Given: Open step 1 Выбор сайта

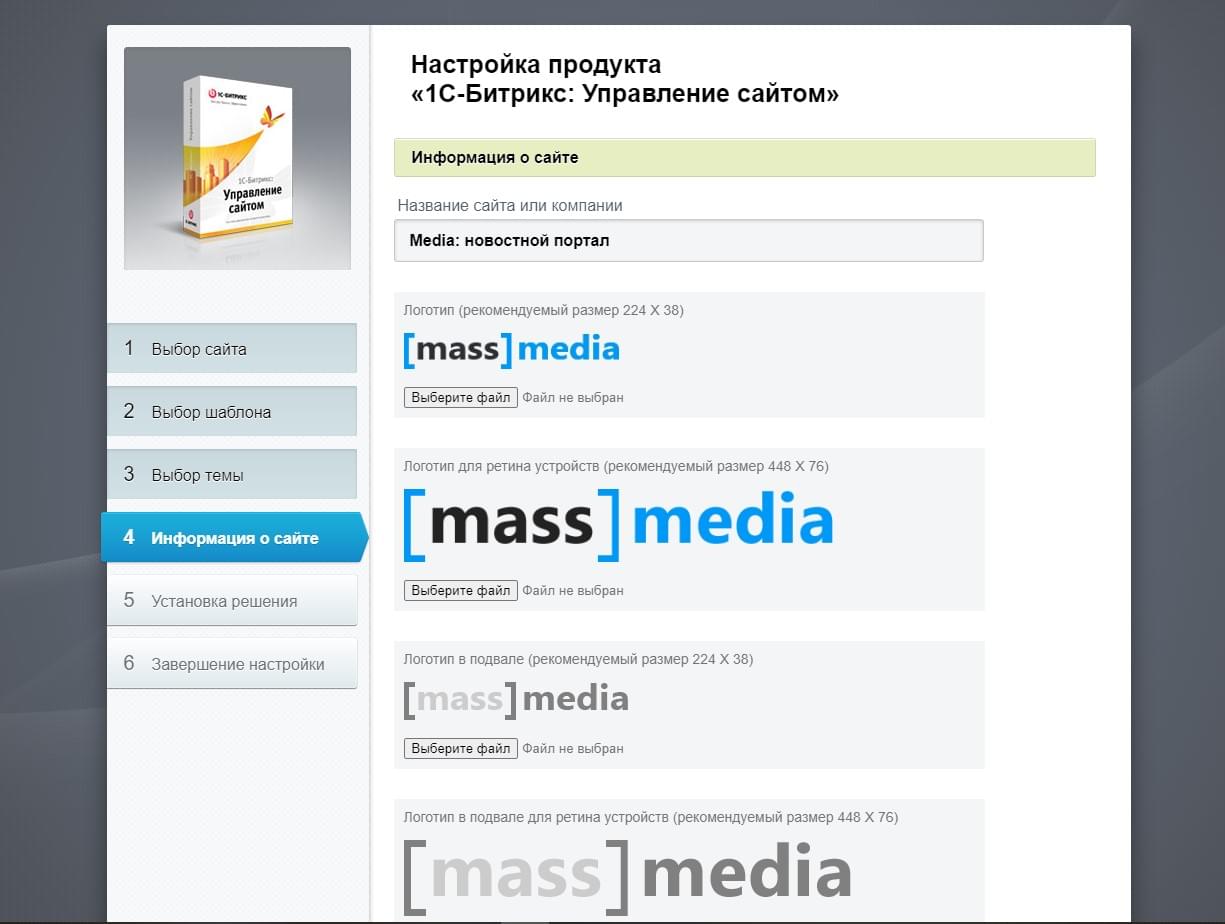Looking at the screenshot, I should coord(232,348).
